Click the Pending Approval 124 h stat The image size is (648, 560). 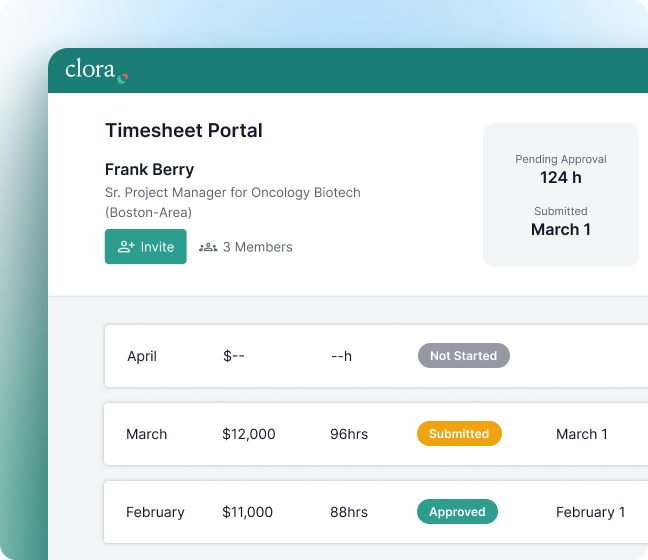click(x=561, y=169)
